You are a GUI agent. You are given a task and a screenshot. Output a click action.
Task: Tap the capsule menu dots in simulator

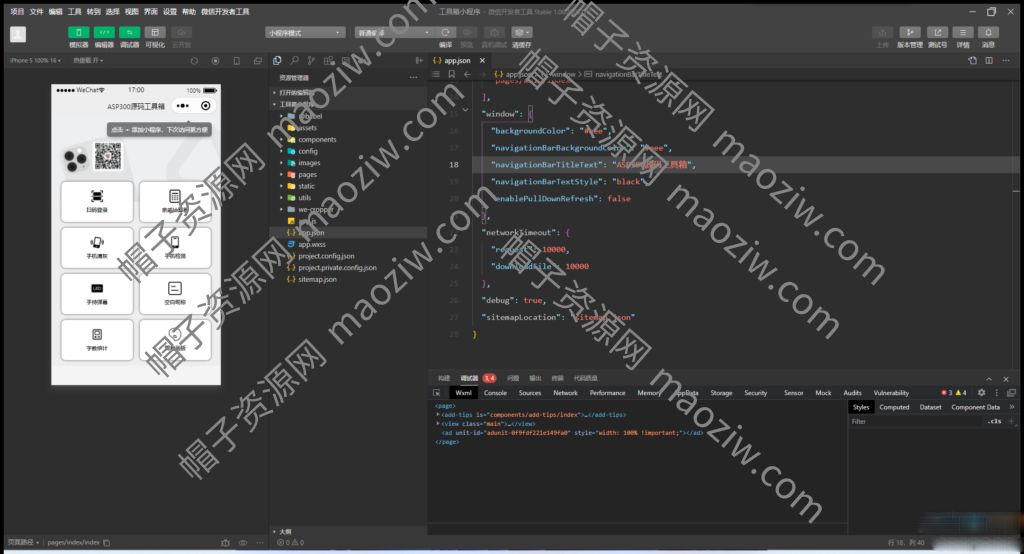(x=183, y=106)
